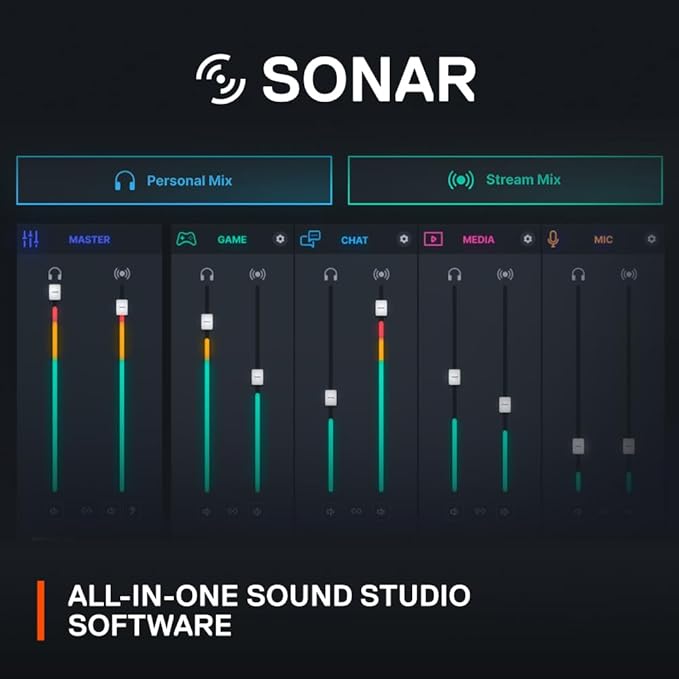Viewport: 679px width, 679px height.
Task: Open Mic channel settings gear
Action: point(651,239)
